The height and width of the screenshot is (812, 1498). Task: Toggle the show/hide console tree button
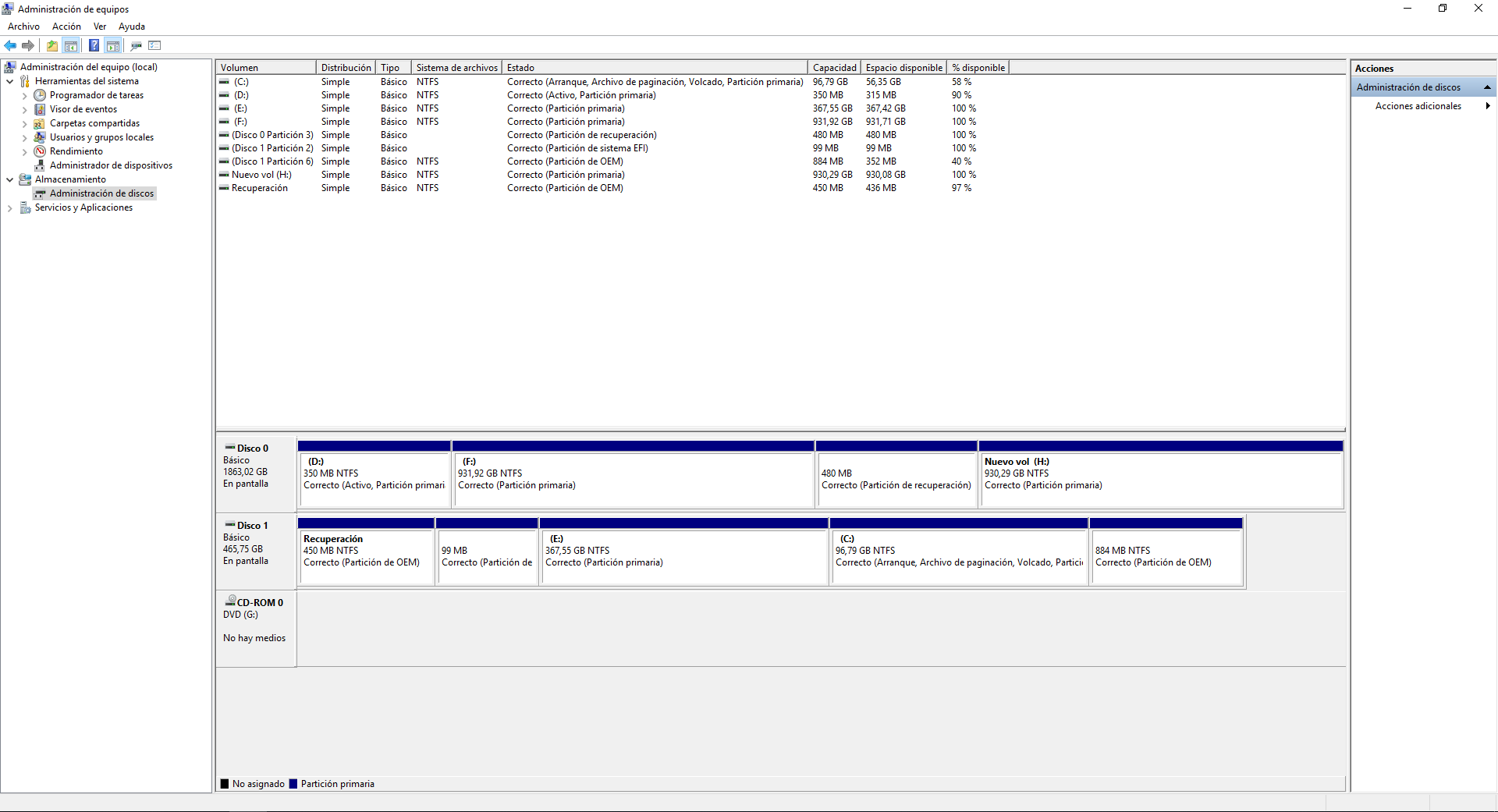71,45
